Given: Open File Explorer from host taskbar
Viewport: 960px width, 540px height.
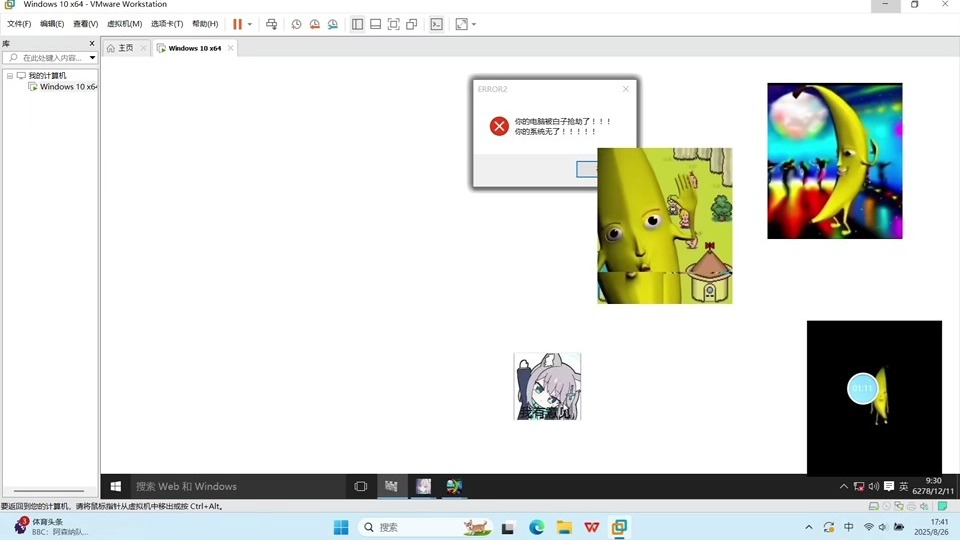Looking at the screenshot, I should [564, 527].
